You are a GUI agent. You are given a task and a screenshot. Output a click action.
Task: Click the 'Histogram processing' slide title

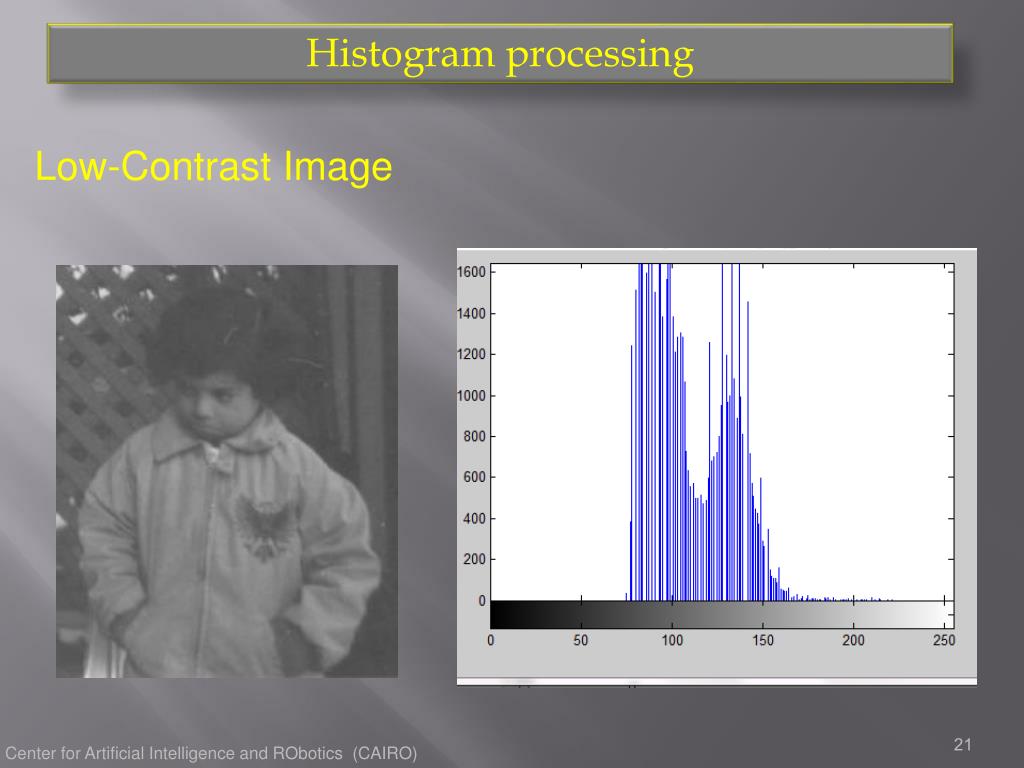click(500, 54)
